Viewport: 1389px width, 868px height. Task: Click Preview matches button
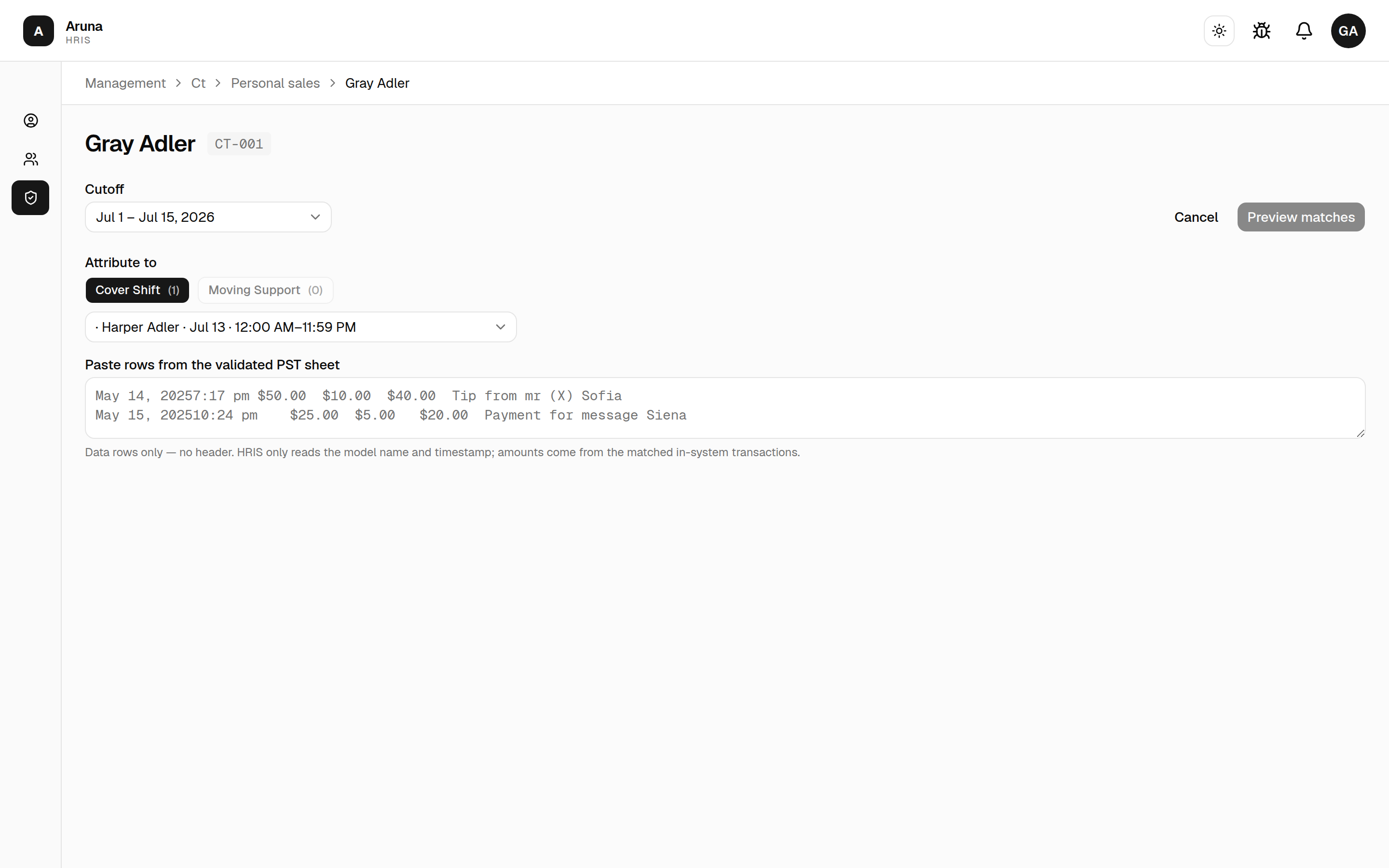pyautogui.click(x=1301, y=217)
